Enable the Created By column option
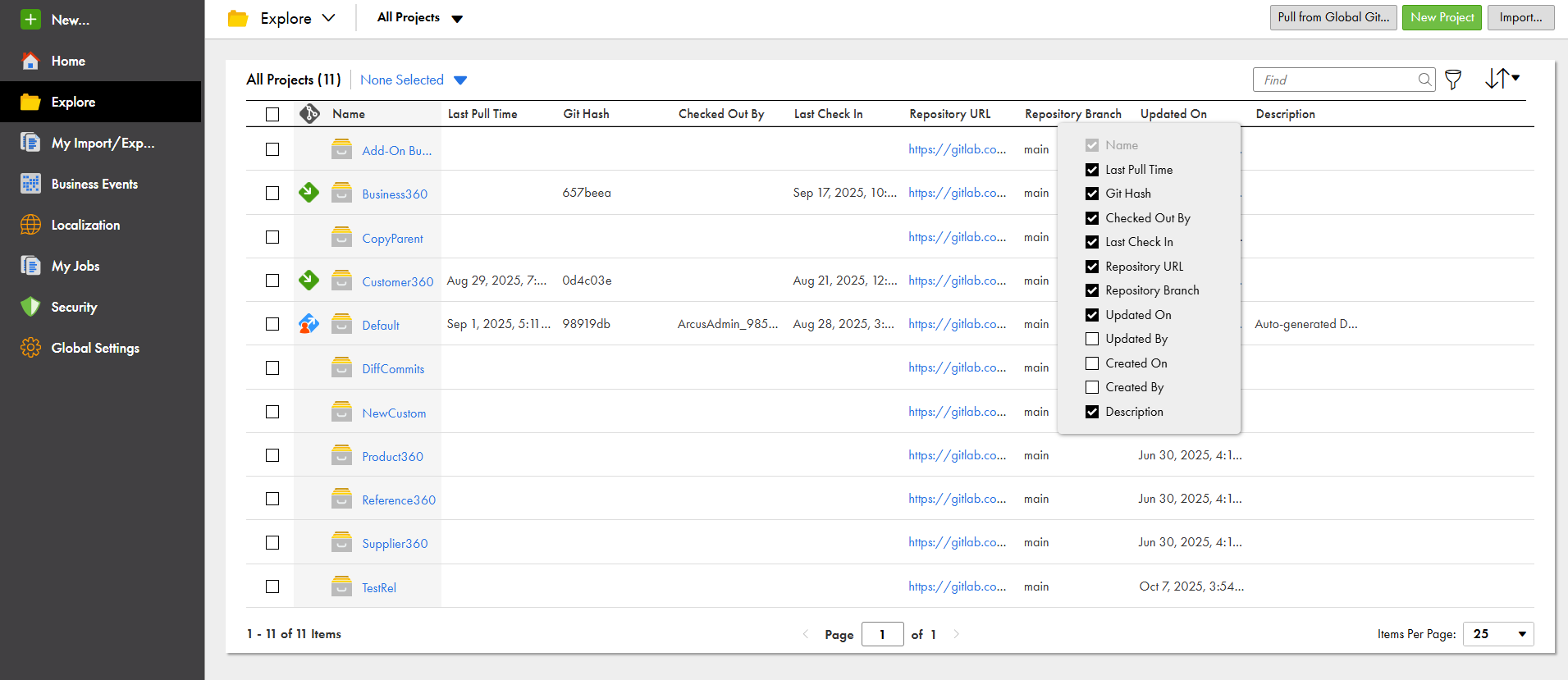Screen dimensions: 1568x680 [x=1092, y=387]
